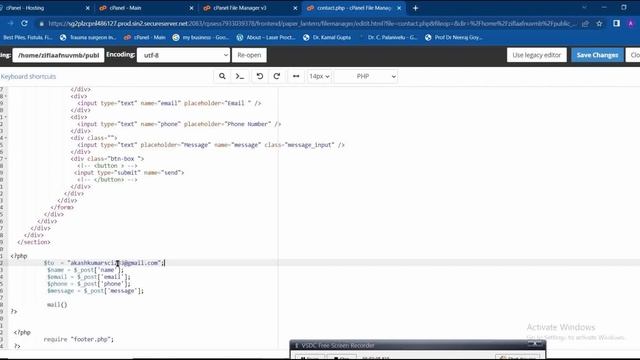The width and height of the screenshot is (640, 360).
Task: Click the closing </section> tag line
Action: (x=34, y=242)
